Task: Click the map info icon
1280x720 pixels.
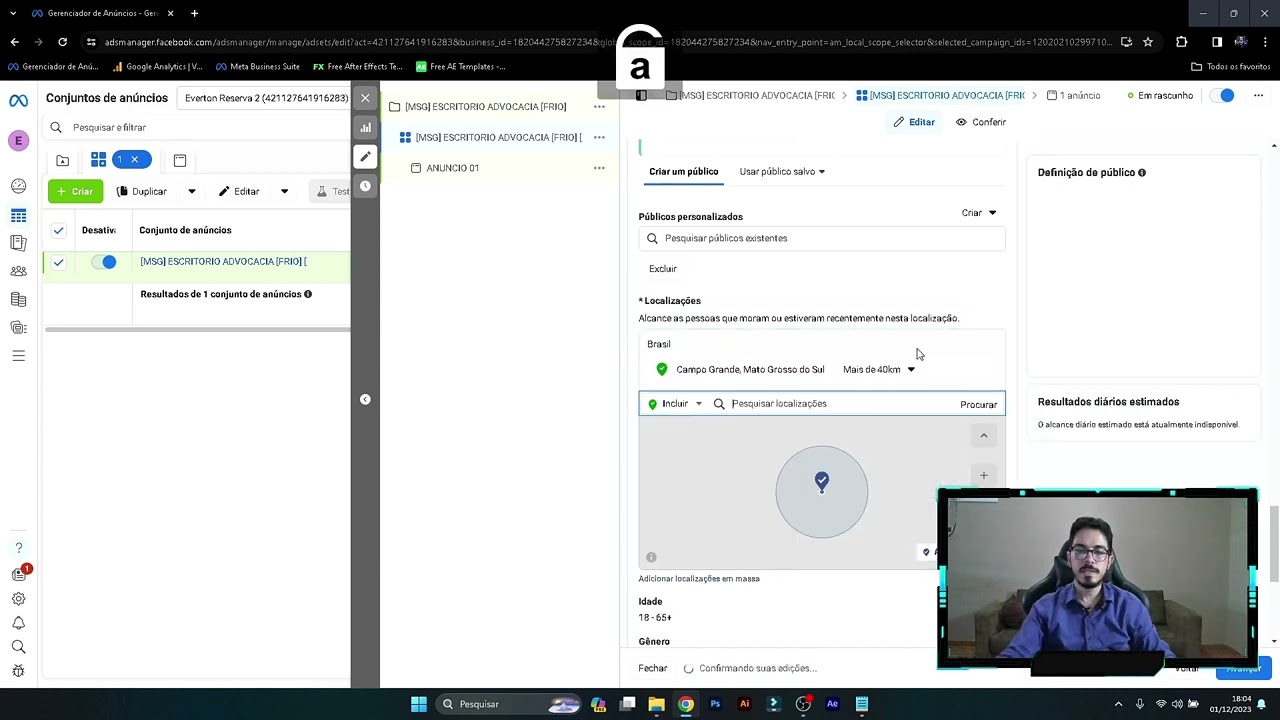Action: tap(651, 557)
